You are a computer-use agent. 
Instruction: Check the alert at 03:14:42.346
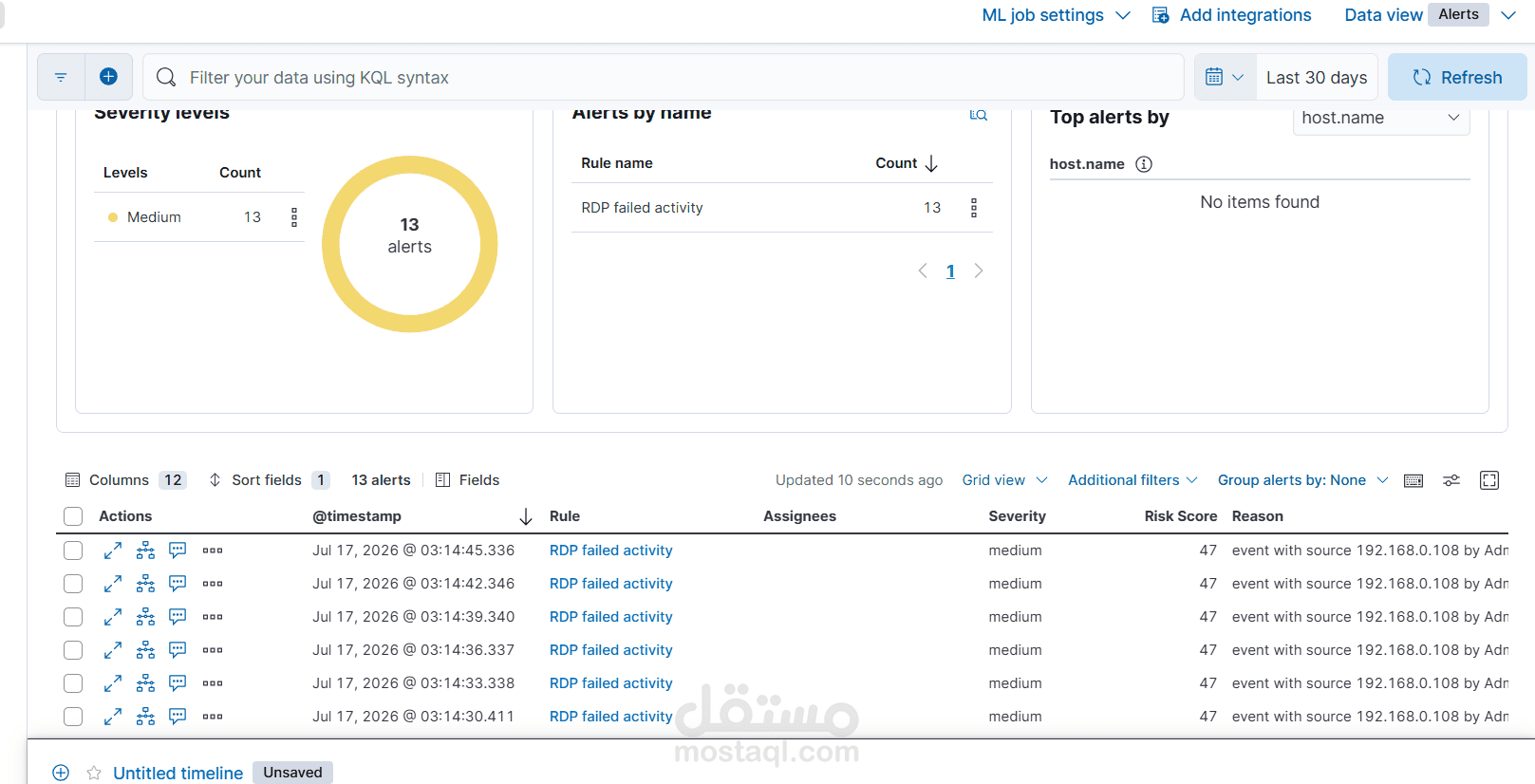tap(73, 584)
